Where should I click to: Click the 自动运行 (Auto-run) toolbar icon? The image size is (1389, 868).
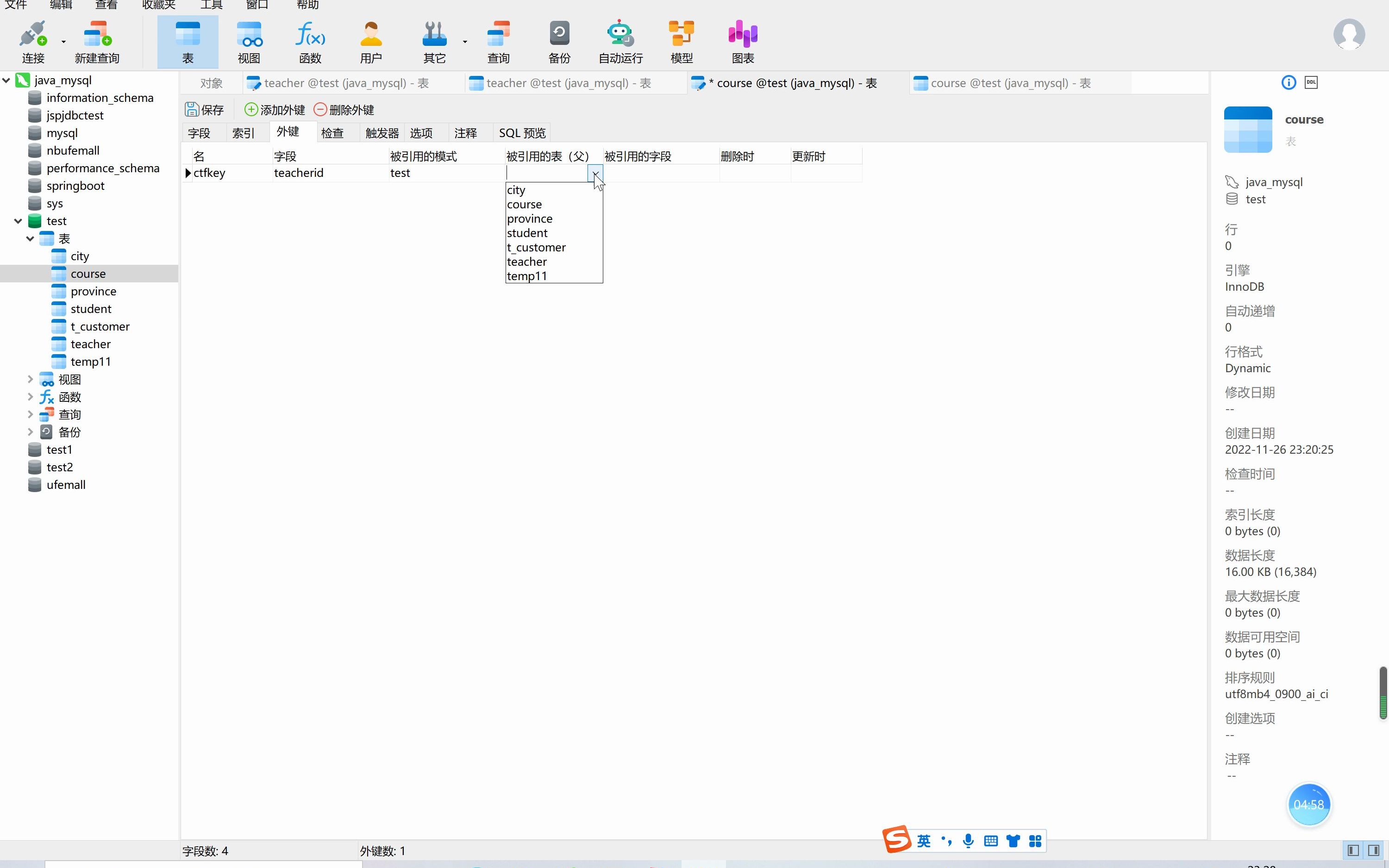[620, 40]
